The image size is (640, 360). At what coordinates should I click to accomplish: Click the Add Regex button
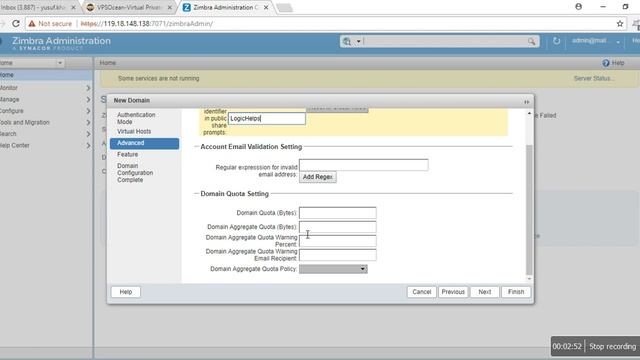(x=318, y=177)
